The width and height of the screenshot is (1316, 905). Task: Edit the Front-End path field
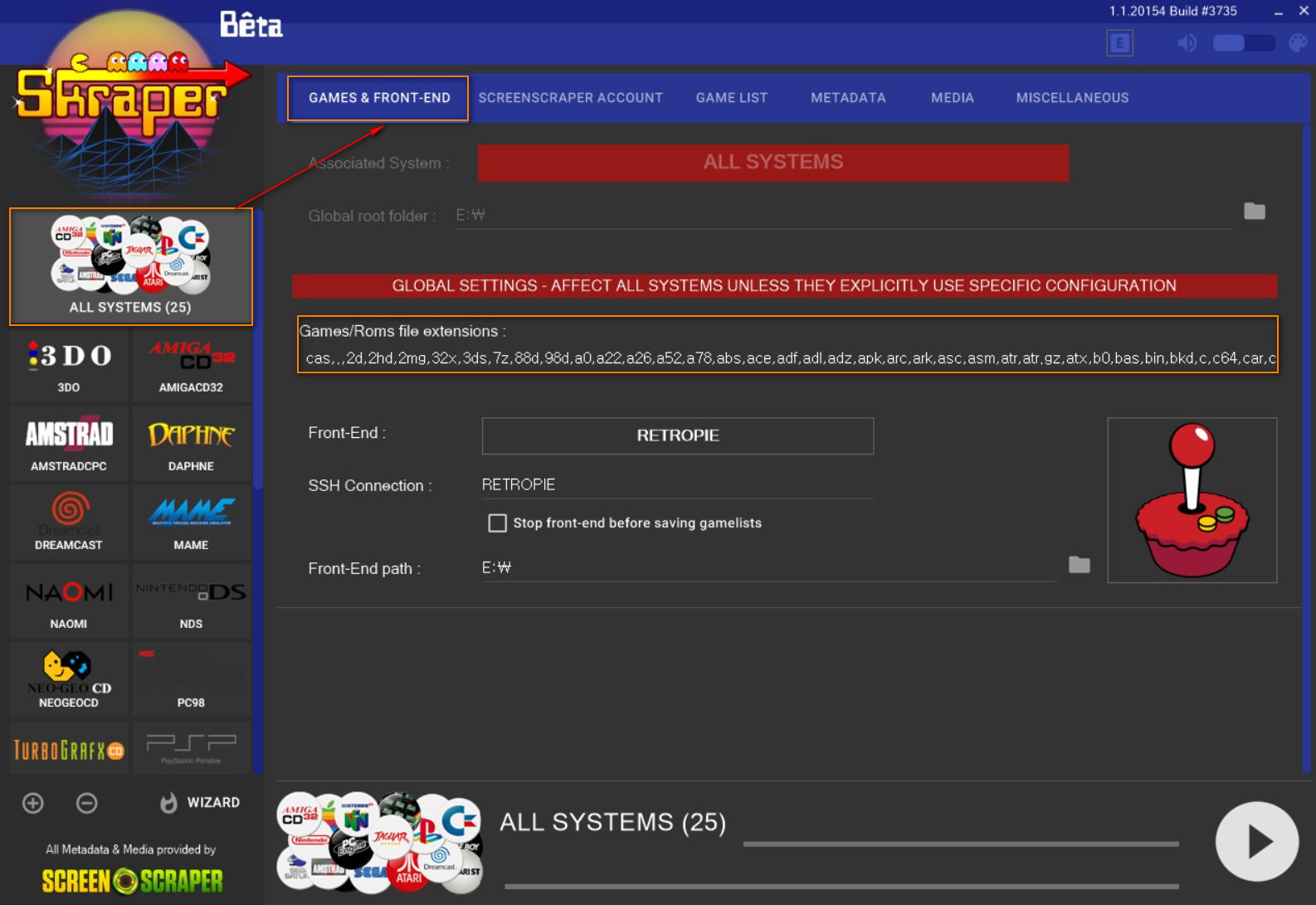[x=769, y=568]
